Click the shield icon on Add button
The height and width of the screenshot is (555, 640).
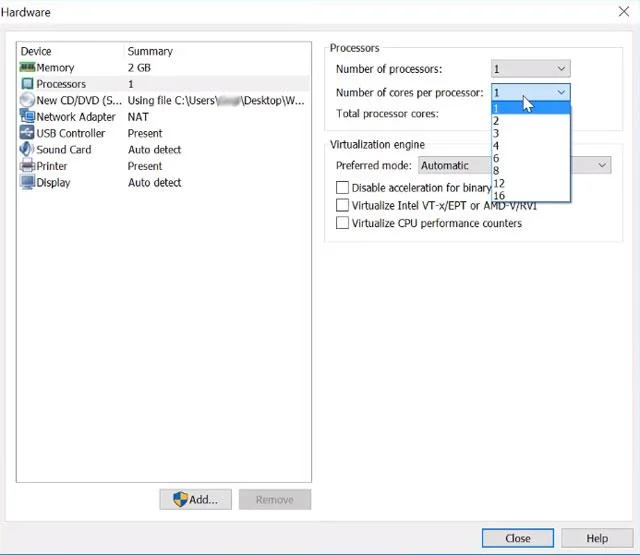pos(180,499)
